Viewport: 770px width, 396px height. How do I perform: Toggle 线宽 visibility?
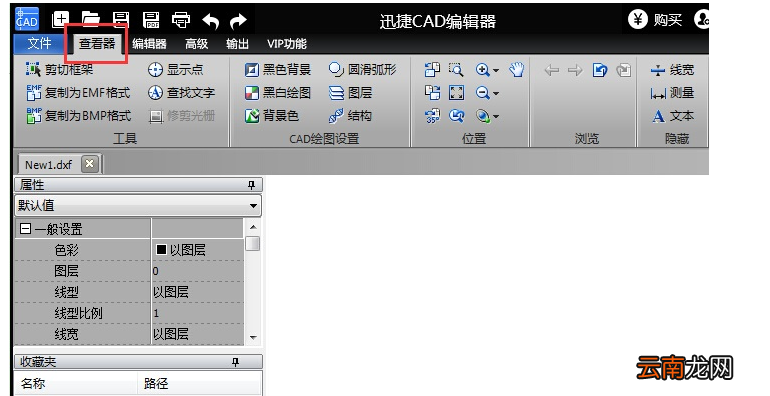point(672,70)
